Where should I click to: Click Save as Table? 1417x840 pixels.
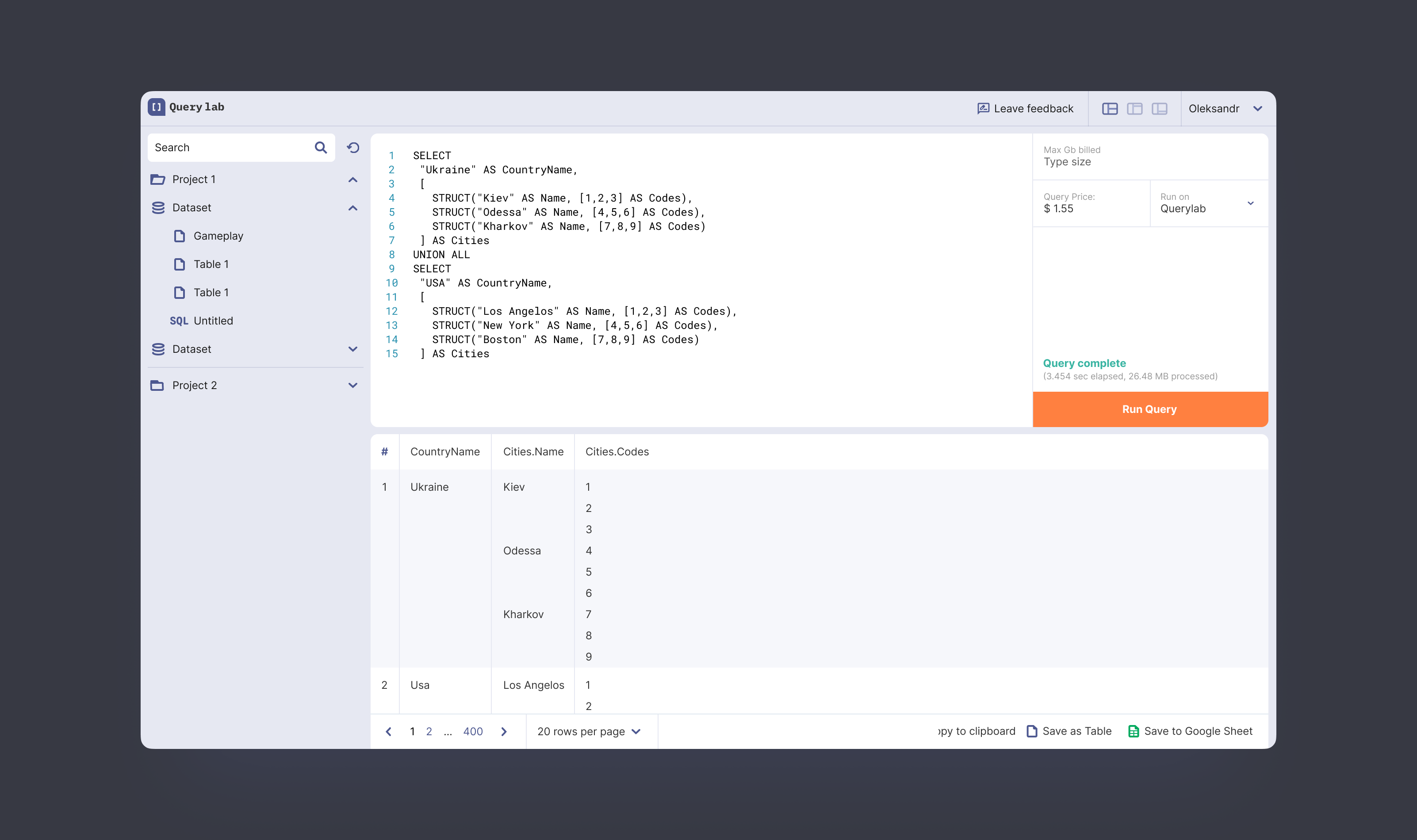click(1077, 731)
